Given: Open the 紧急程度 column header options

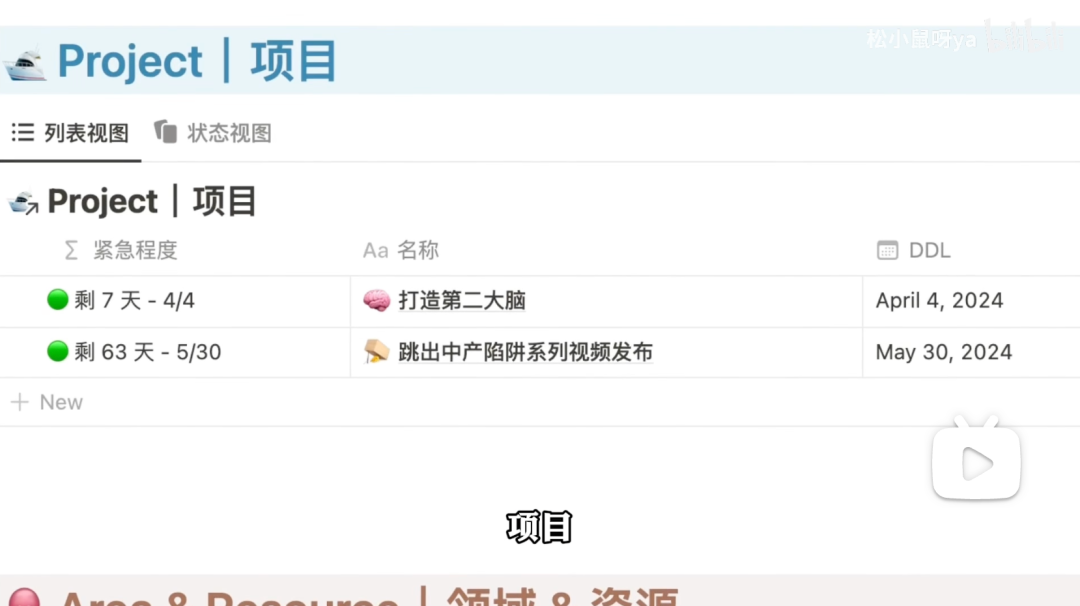Looking at the screenshot, I should (x=121, y=250).
